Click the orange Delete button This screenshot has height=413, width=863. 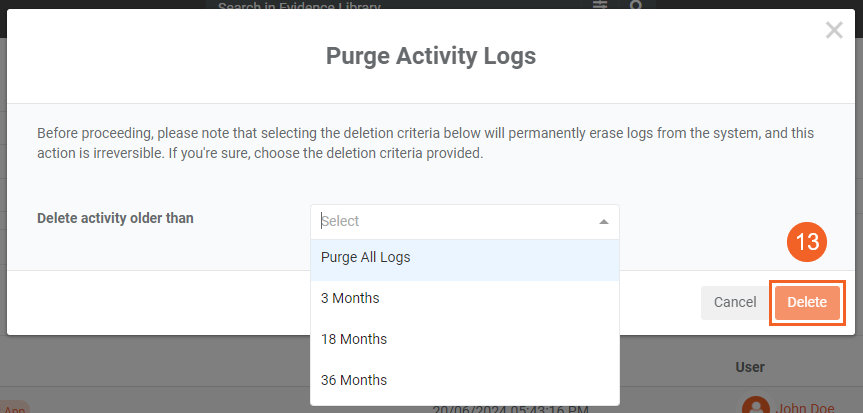click(807, 302)
